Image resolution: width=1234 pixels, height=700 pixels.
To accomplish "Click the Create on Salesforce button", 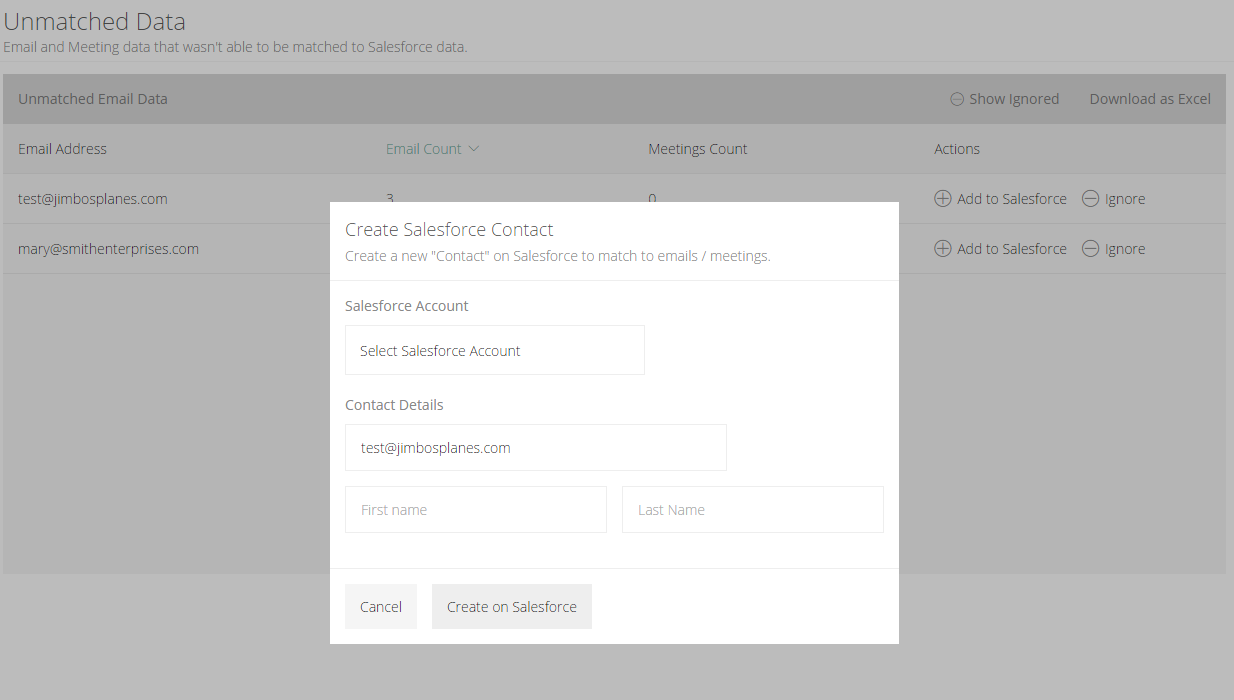I will (x=512, y=607).
